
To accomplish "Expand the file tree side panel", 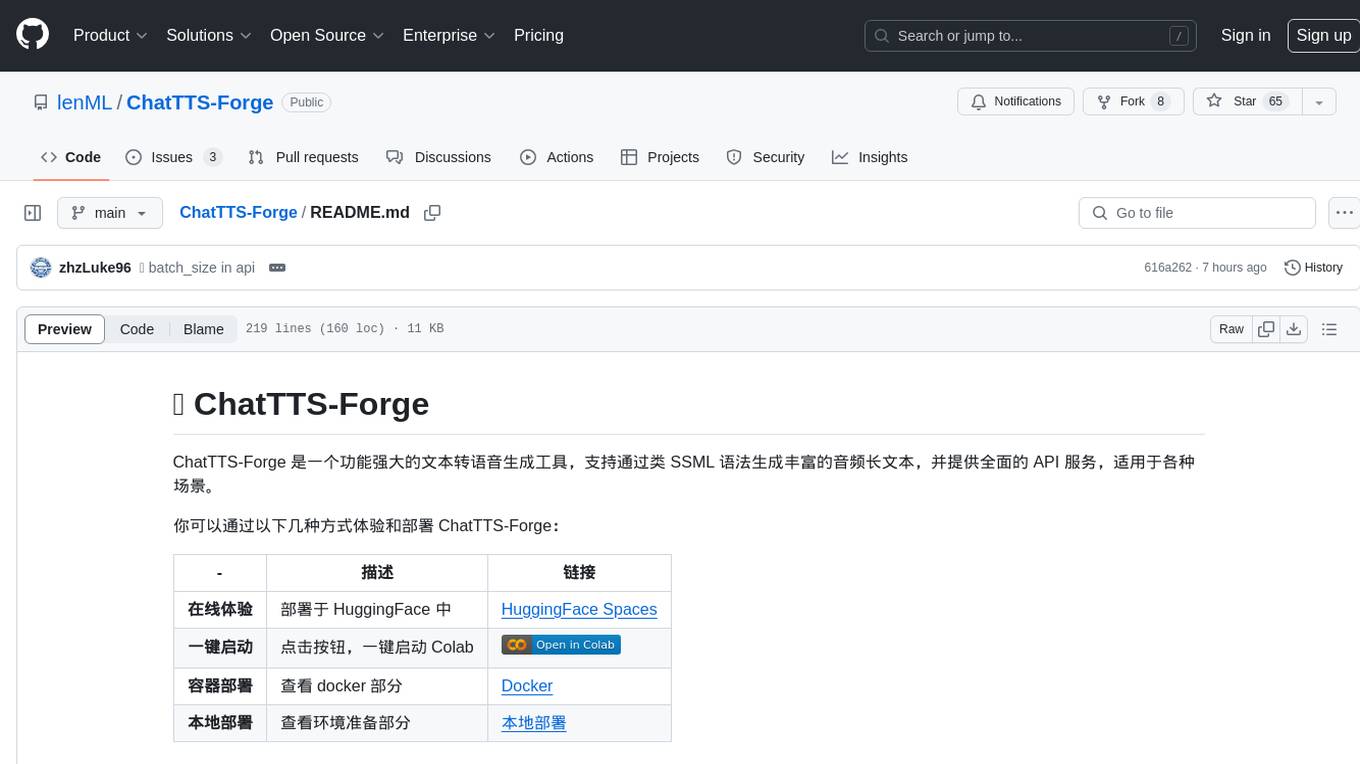I will 33,213.
